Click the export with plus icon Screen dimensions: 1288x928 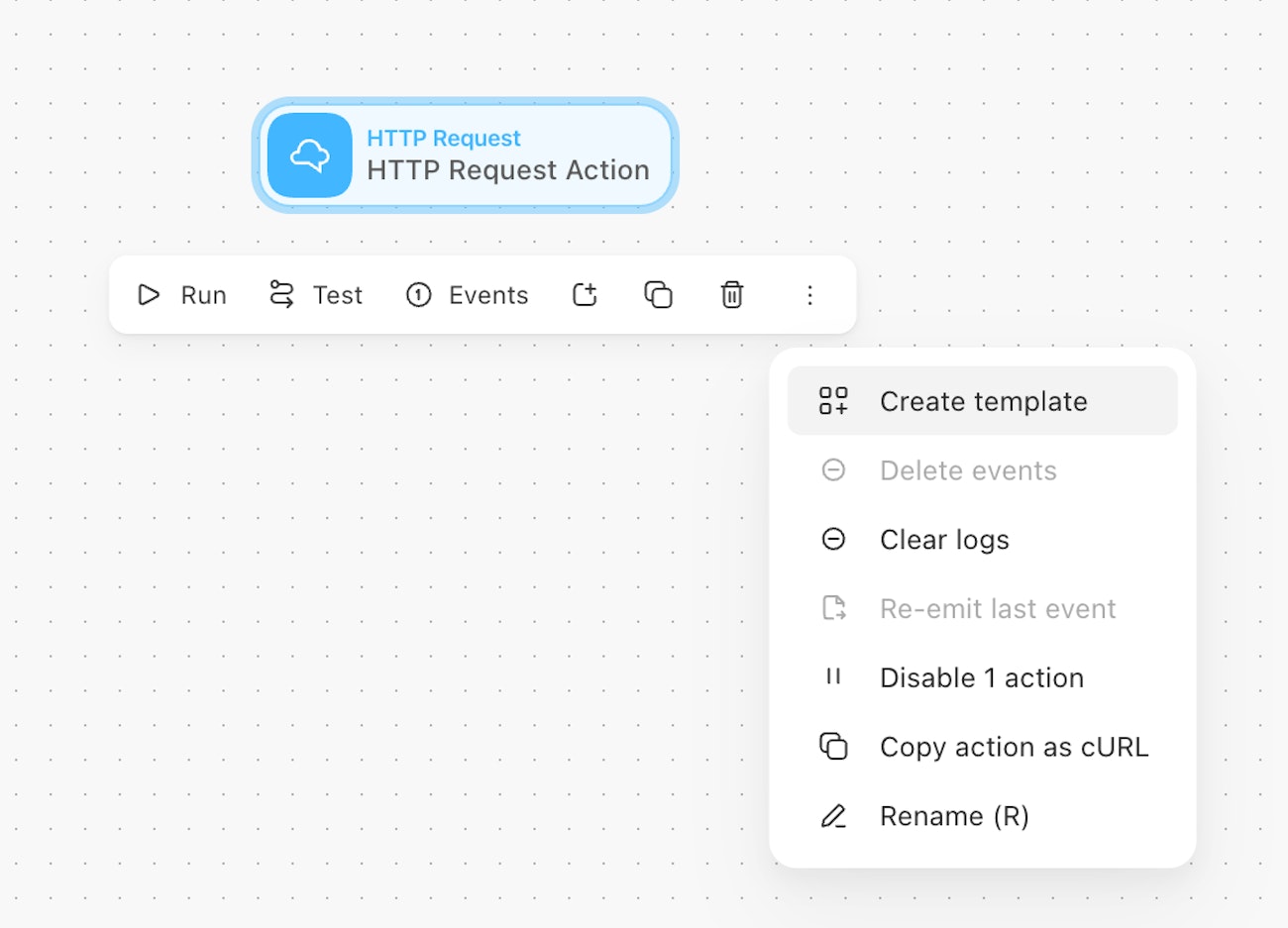[585, 295]
